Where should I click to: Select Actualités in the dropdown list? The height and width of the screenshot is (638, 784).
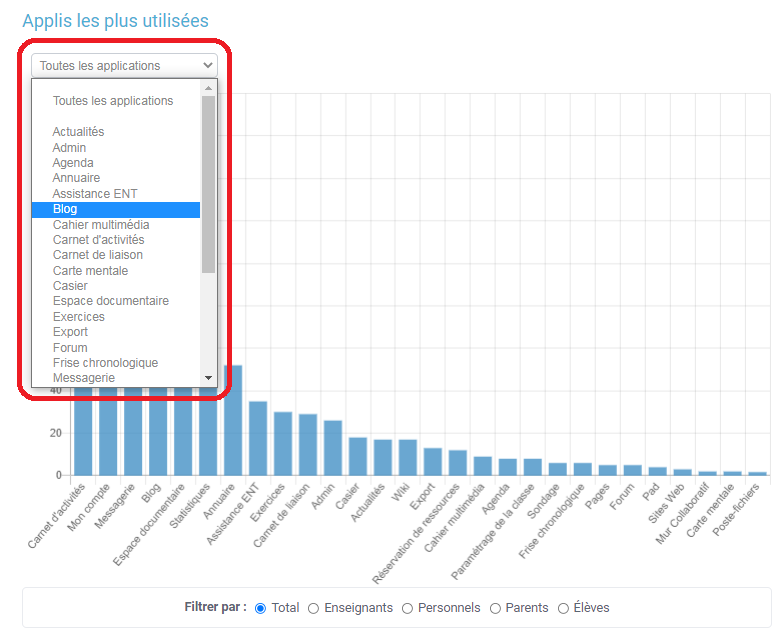(116, 132)
